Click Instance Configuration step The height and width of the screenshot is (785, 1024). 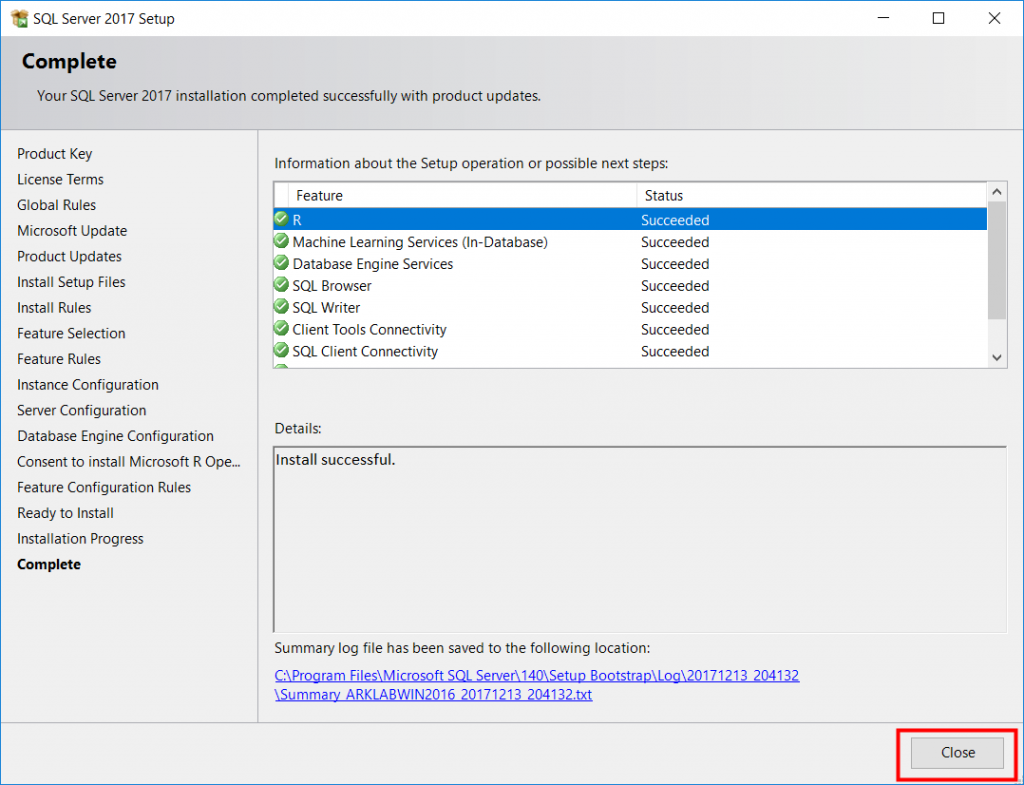tap(88, 385)
